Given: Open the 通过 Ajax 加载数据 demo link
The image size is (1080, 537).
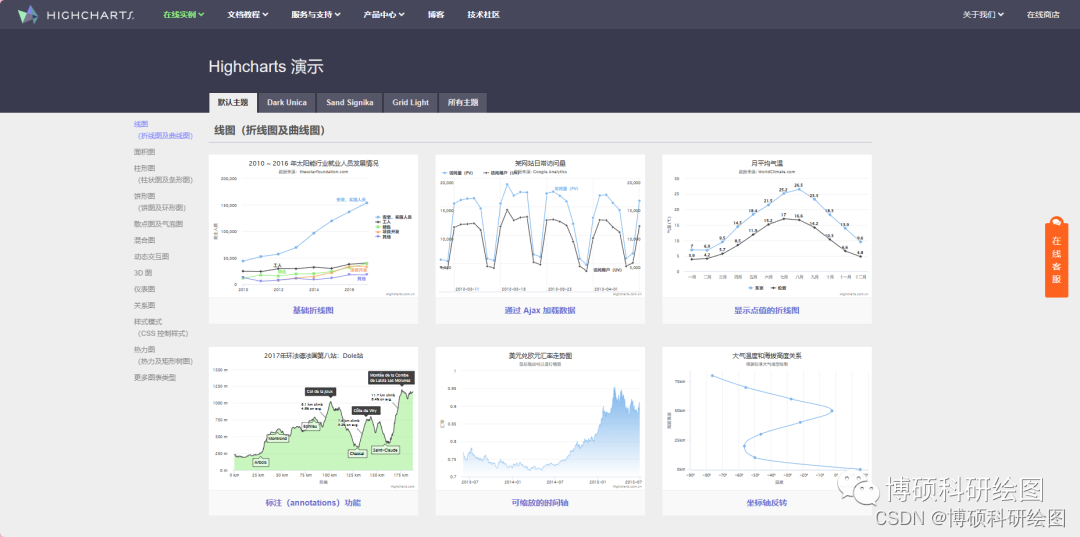Looking at the screenshot, I should [540, 310].
